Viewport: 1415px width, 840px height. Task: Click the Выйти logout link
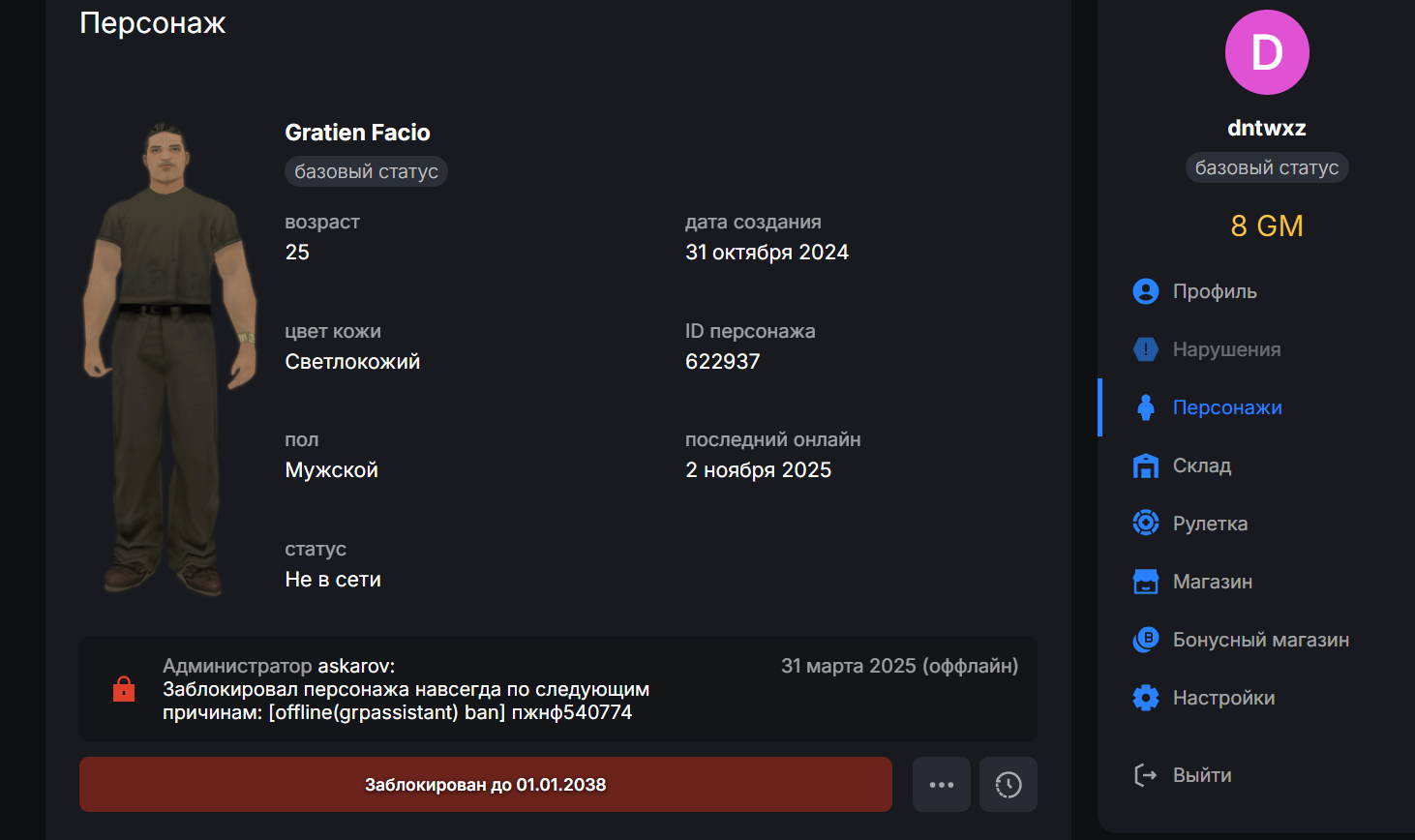(1201, 775)
